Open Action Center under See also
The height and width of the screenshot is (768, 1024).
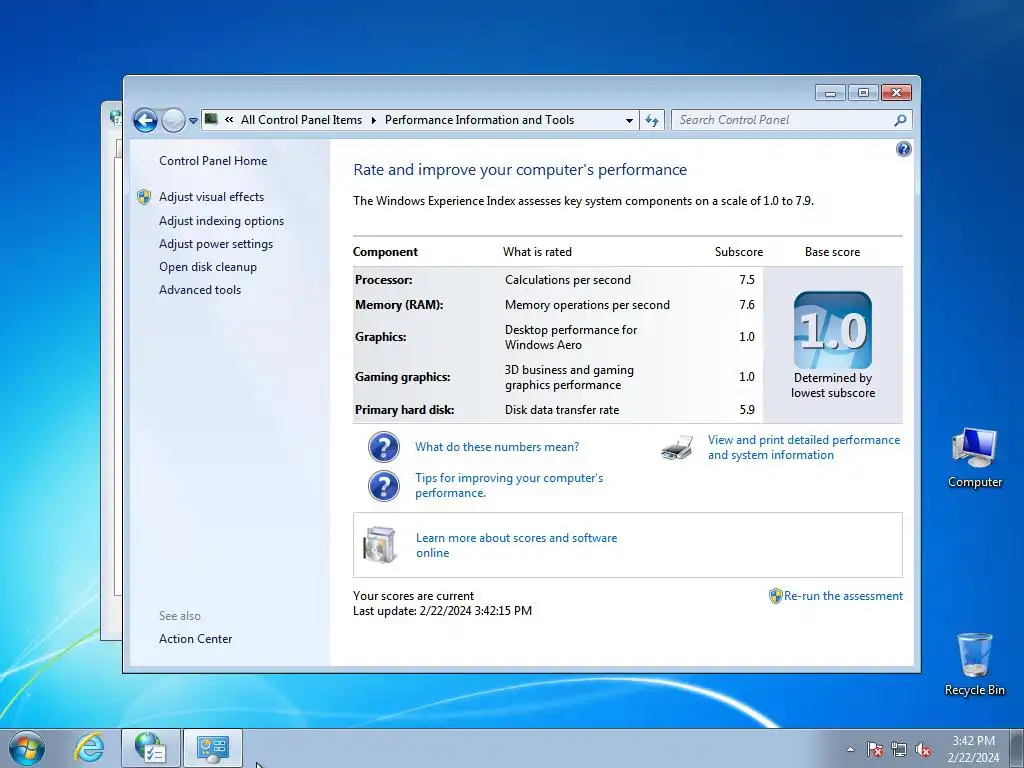tap(195, 639)
